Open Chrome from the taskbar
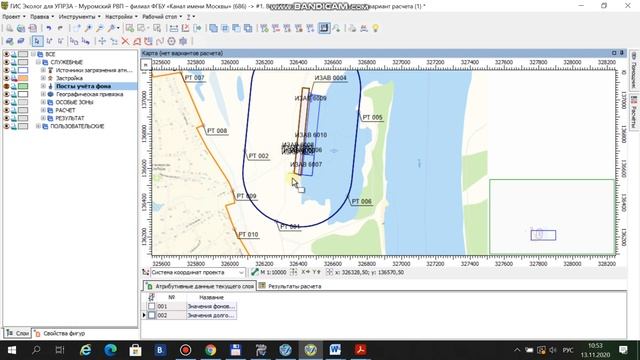Screen dimensions: 640x360 (211, 350)
